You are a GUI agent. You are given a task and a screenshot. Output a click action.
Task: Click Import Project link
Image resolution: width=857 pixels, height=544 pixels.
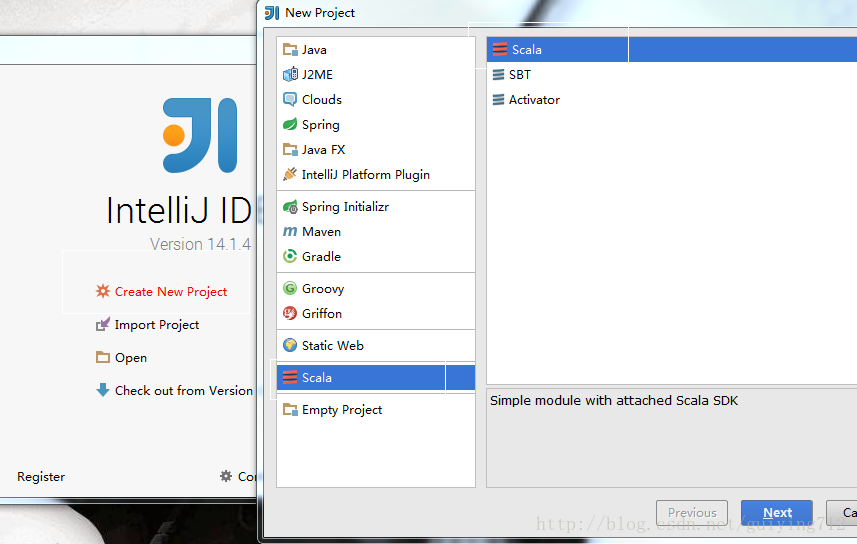tap(157, 325)
